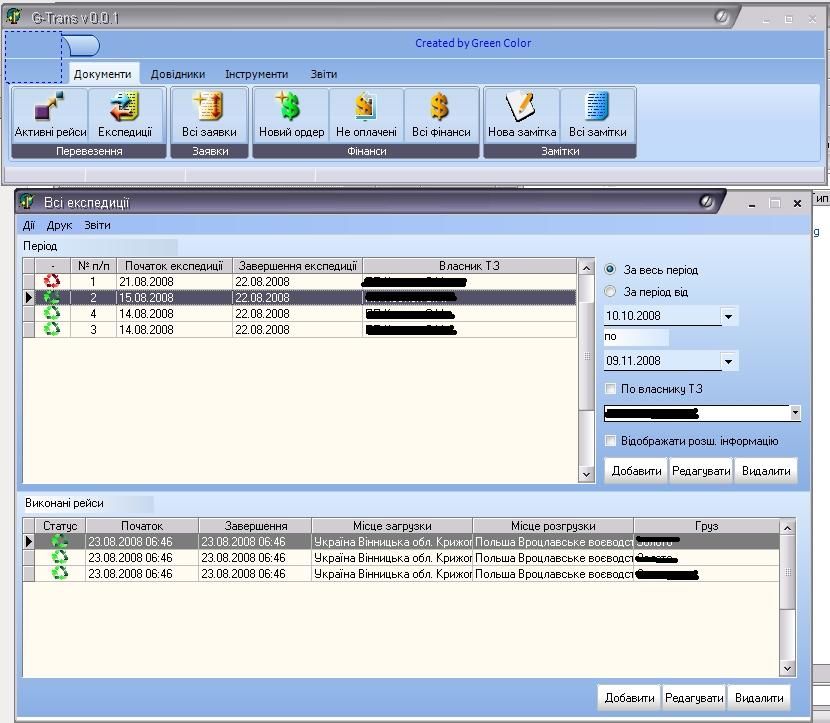
Task: Click the Виконані рейси table scroll up arrow
Action: [788, 528]
